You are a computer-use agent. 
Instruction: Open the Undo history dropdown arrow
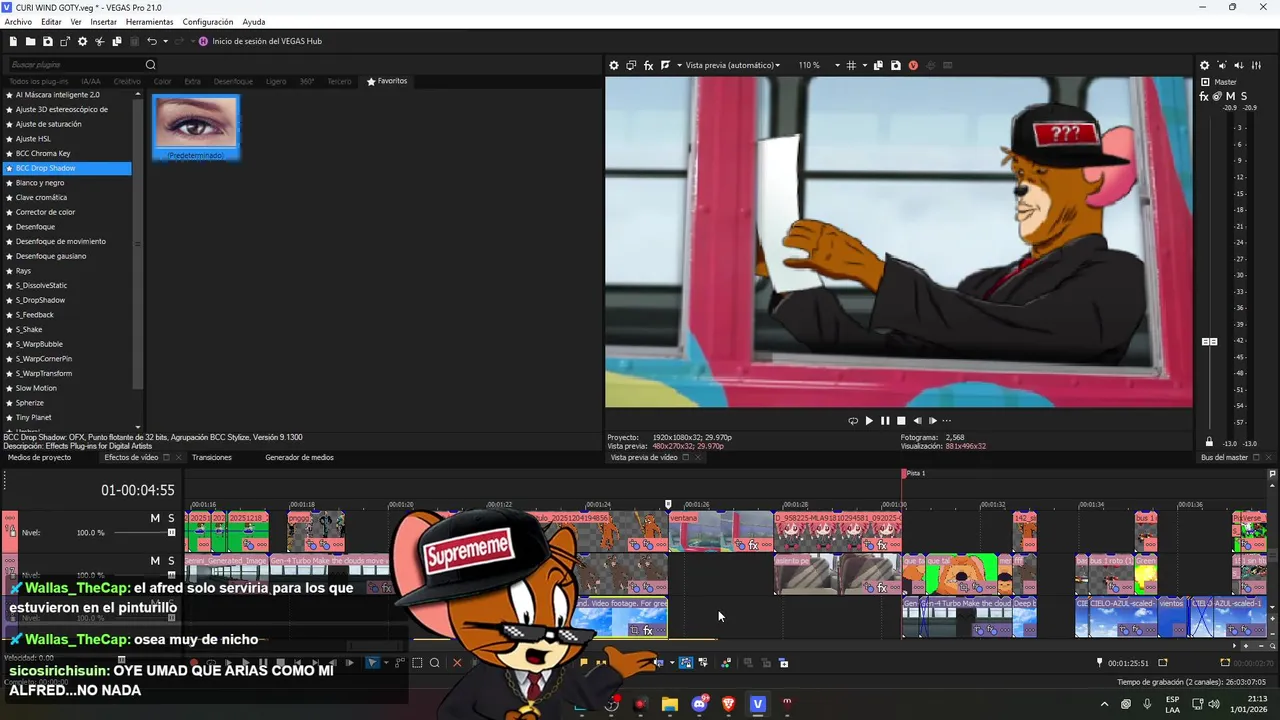(165, 41)
